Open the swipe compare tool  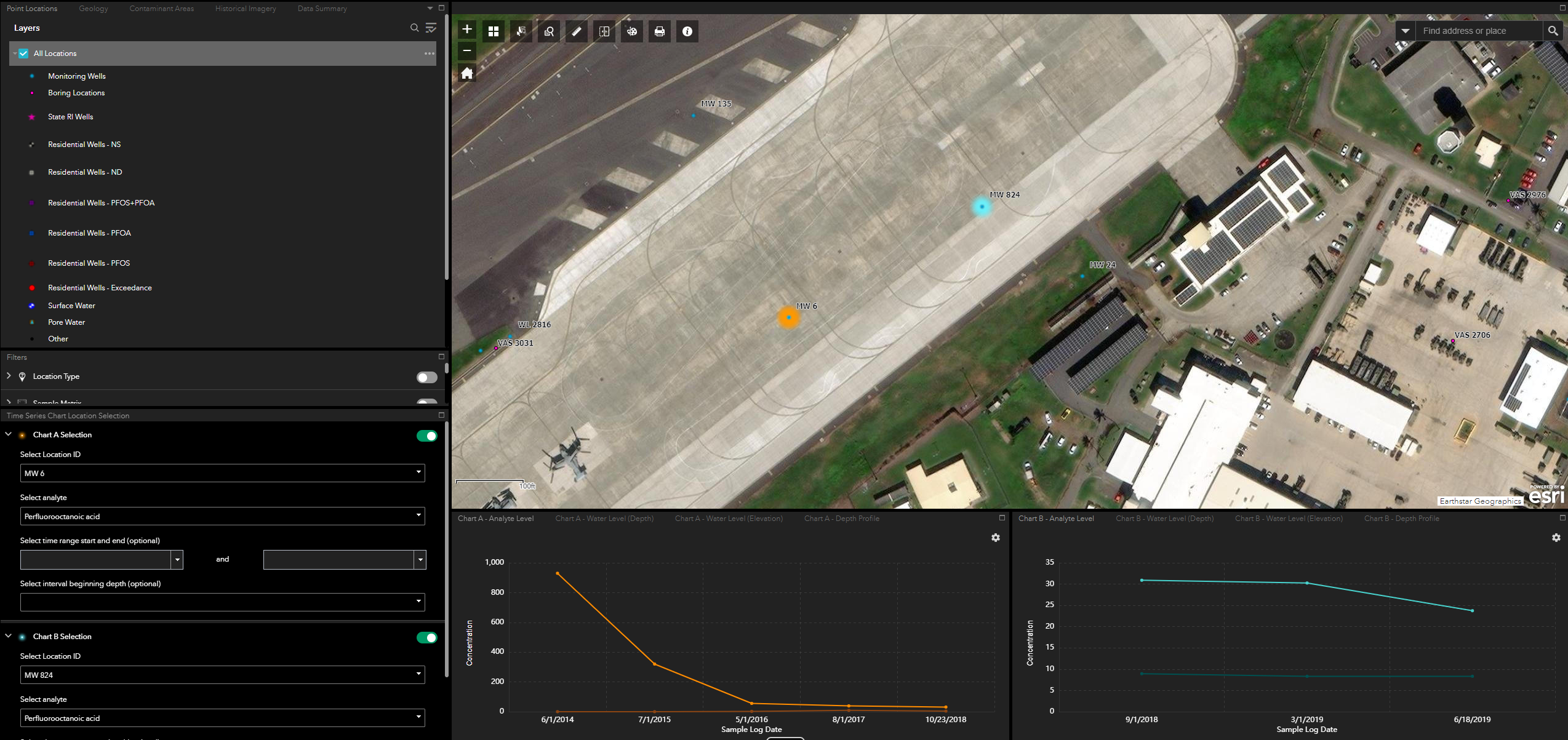604,31
